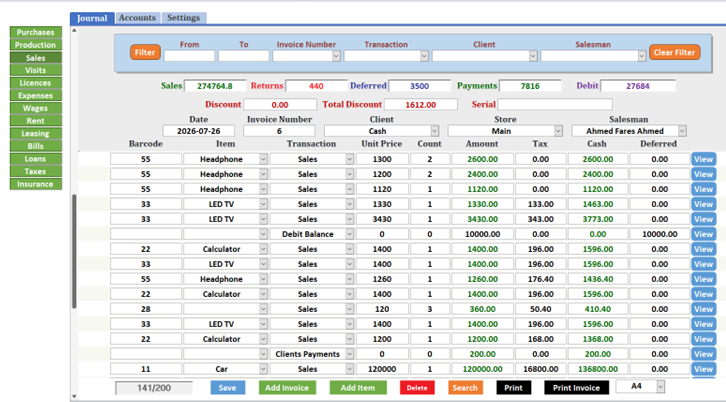This screenshot has height=402, width=726.
Task: View the Debit Balance row
Action: [x=704, y=234]
